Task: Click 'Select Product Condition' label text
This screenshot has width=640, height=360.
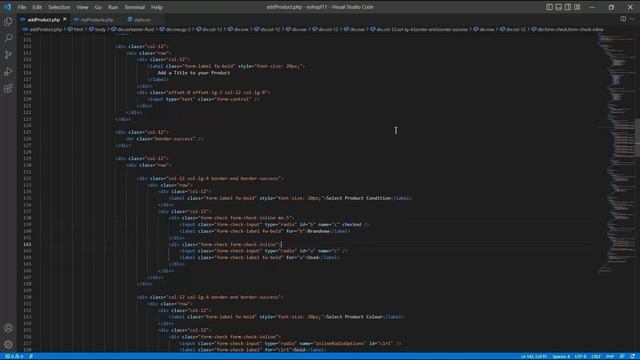Action: 359,198
